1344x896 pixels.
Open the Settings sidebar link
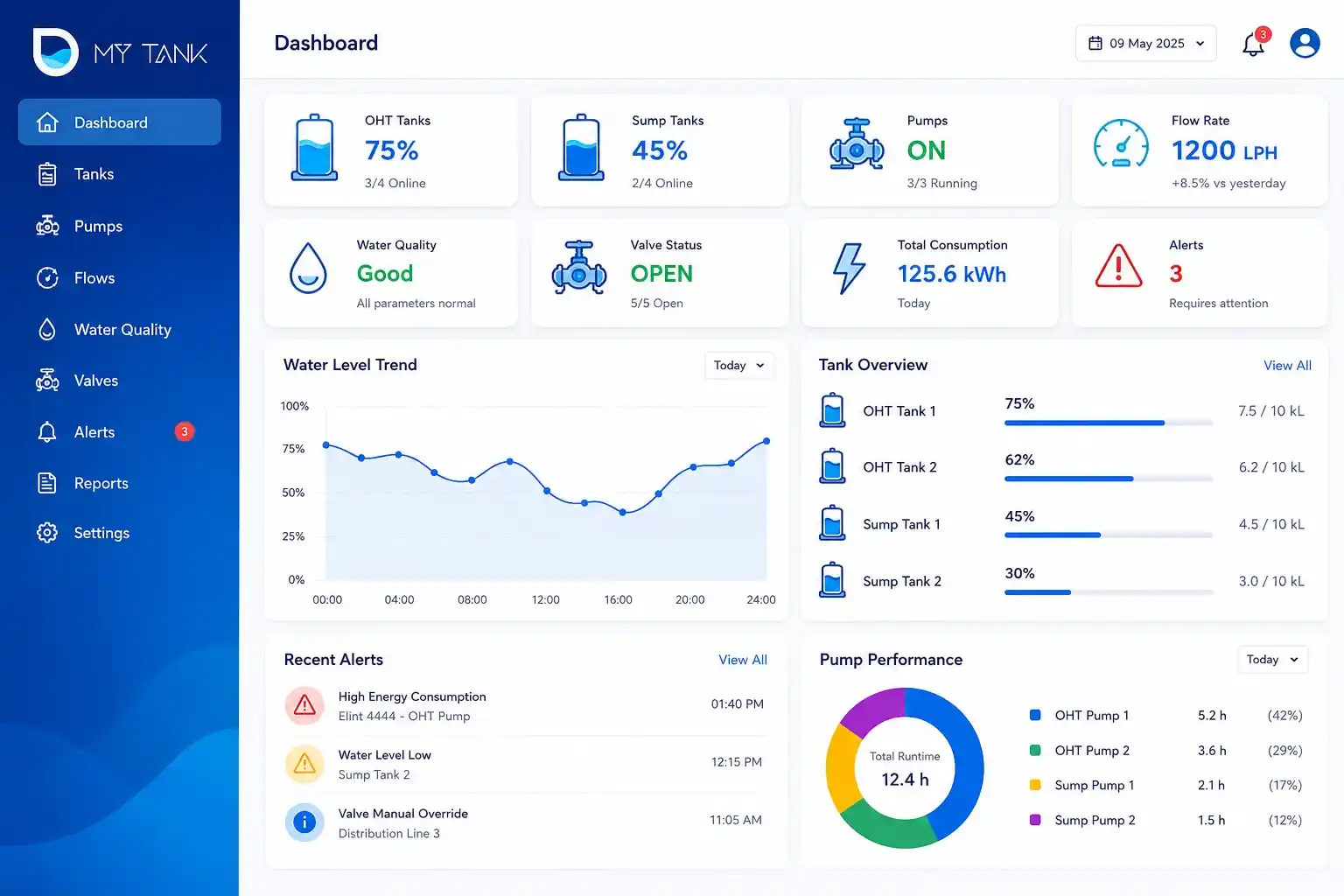pos(119,533)
